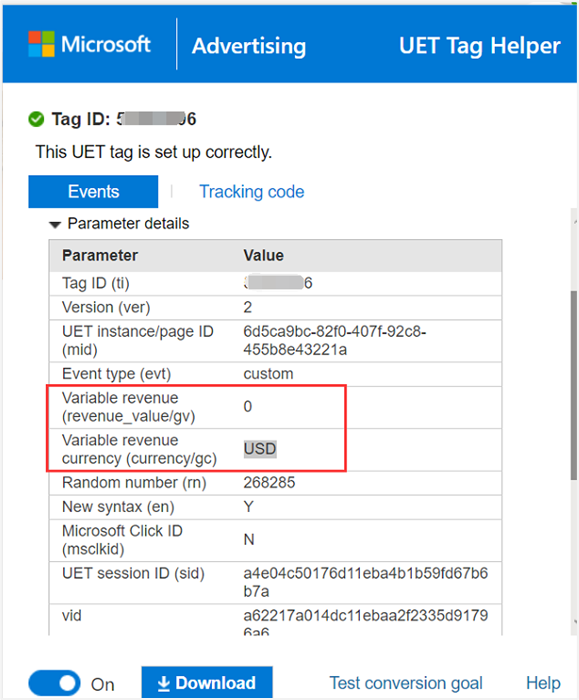The width and height of the screenshot is (579, 700).
Task: Collapse the Parameter details section
Action: tap(55, 225)
